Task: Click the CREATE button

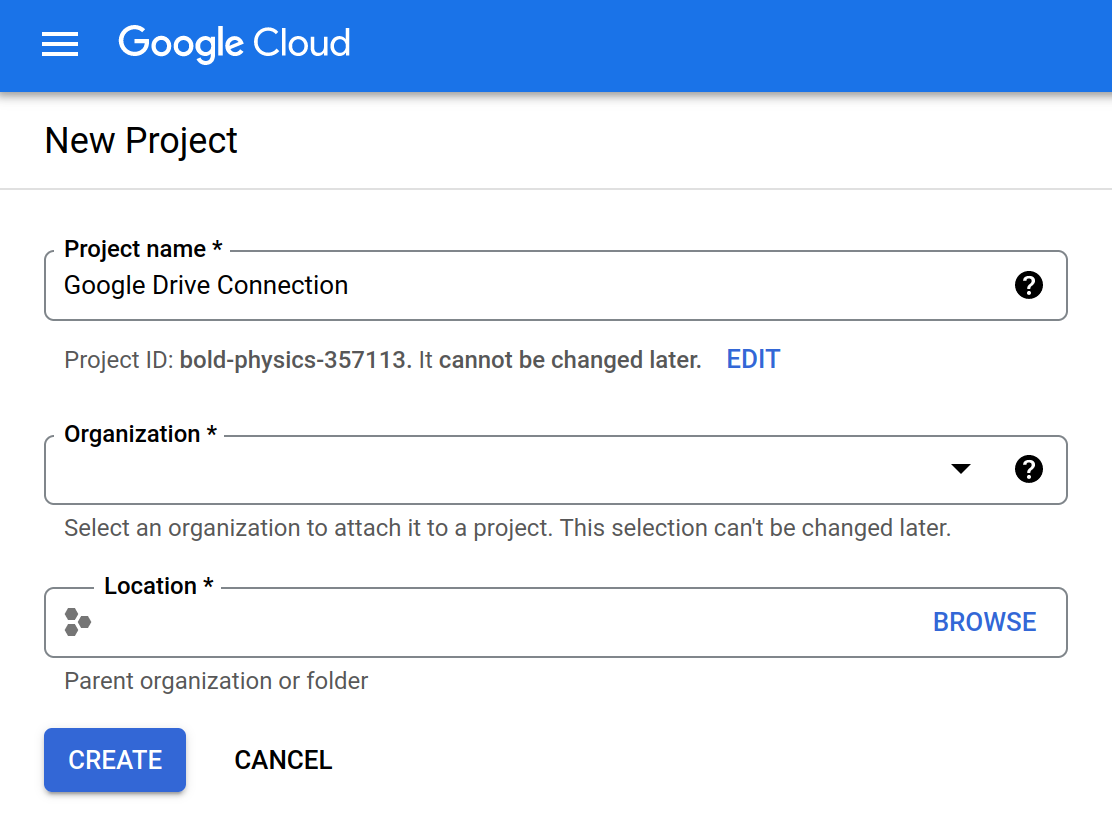Action: [x=115, y=760]
